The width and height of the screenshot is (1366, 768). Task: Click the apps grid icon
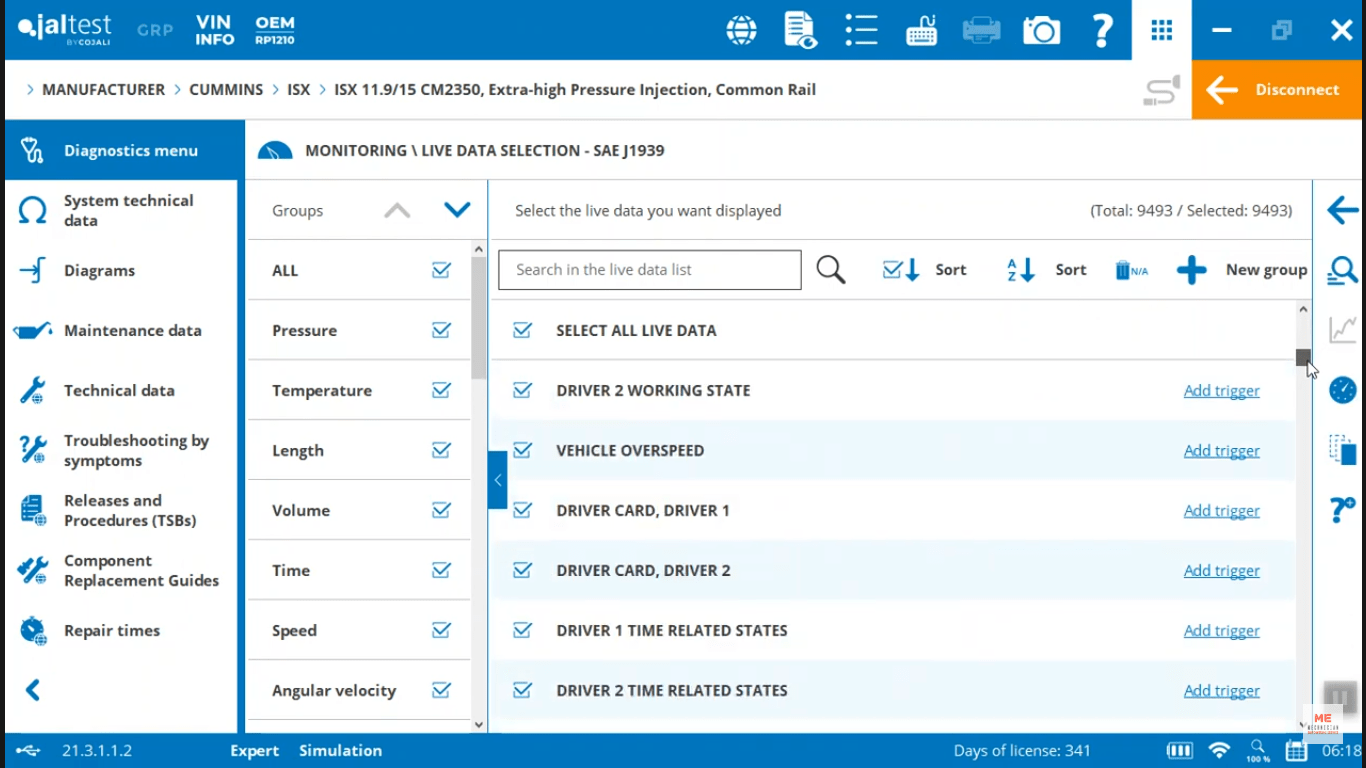point(1161,31)
